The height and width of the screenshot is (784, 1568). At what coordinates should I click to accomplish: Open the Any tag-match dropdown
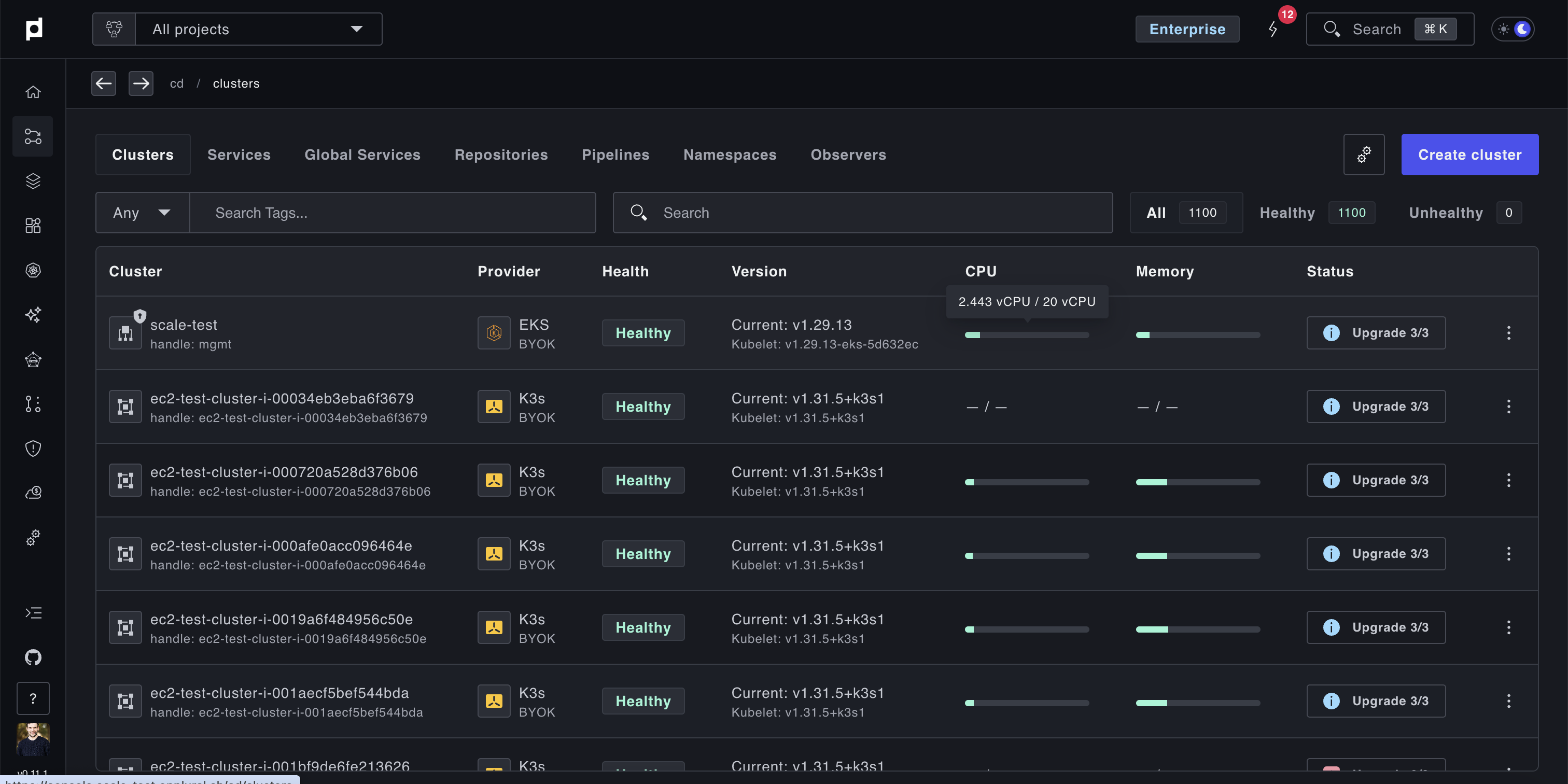pyautogui.click(x=143, y=213)
